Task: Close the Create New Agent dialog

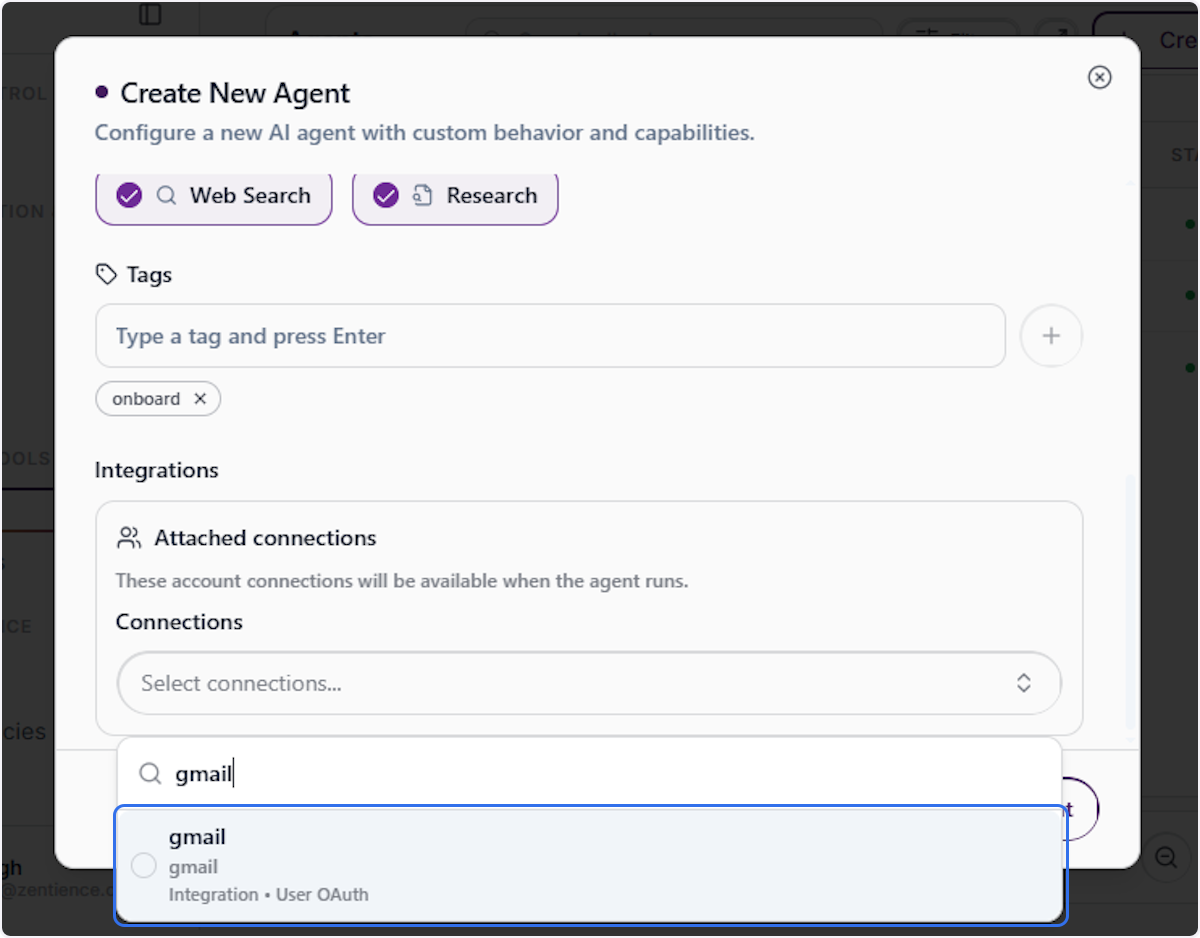Action: click(x=1099, y=77)
